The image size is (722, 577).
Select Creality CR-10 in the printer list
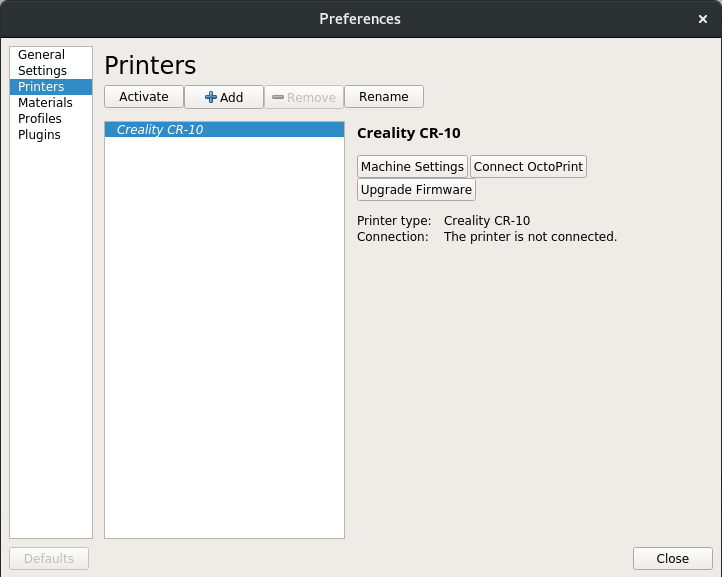224,129
